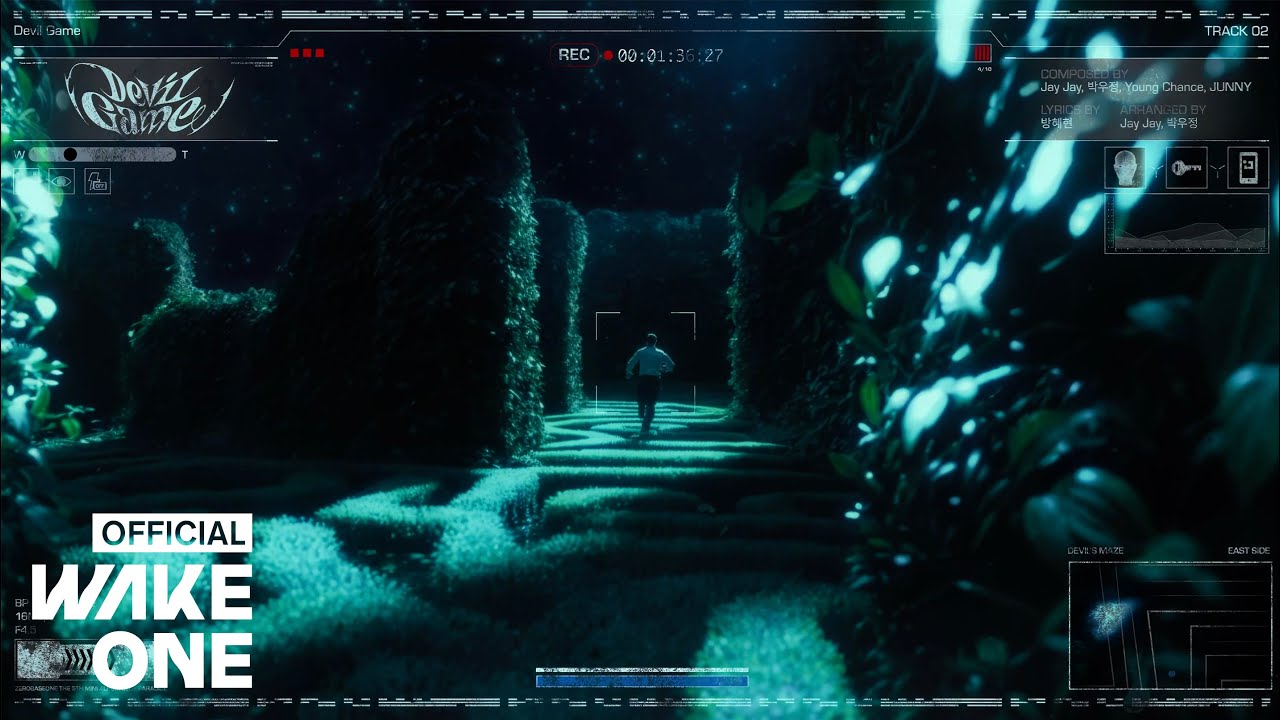Click the ARRANGED BY heading
The height and width of the screenshot is (720, 1280).
tap(1163, 110)
